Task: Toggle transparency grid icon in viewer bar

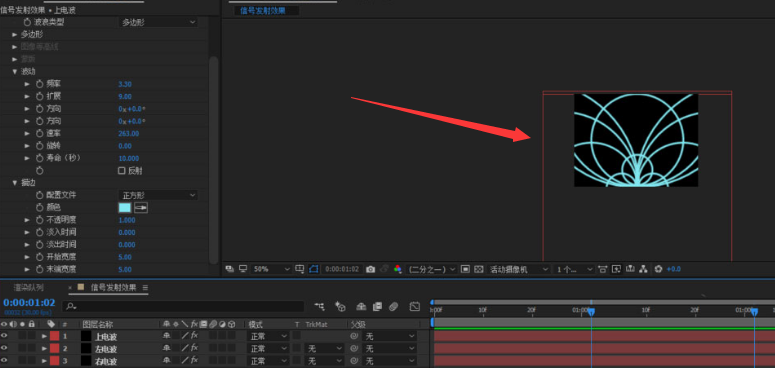Action: click(x=478, y=269)
